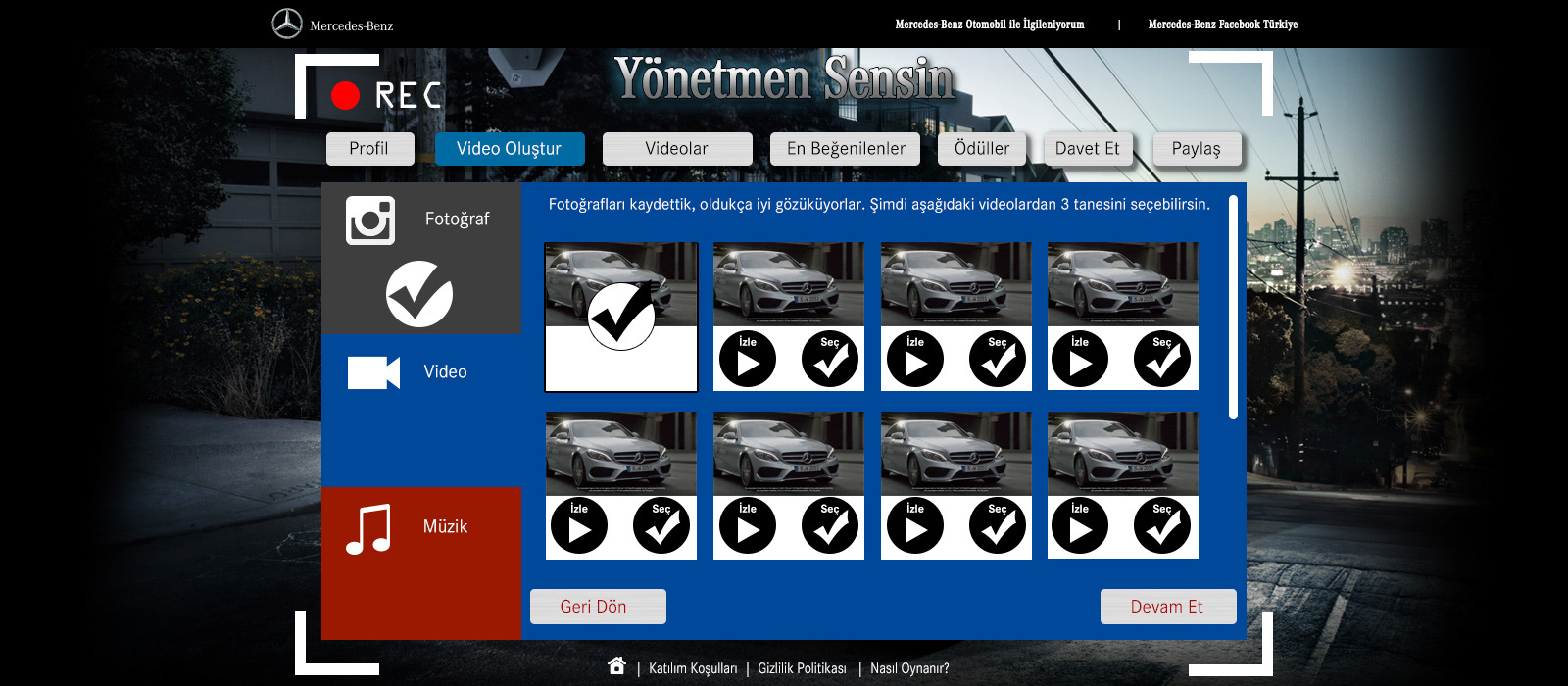Image resolution: width=1568 pixels, height=686 pixels.
Task: Select fourth video in first row with Seç
Action: pyautogui.click(x=1162, y=359)
